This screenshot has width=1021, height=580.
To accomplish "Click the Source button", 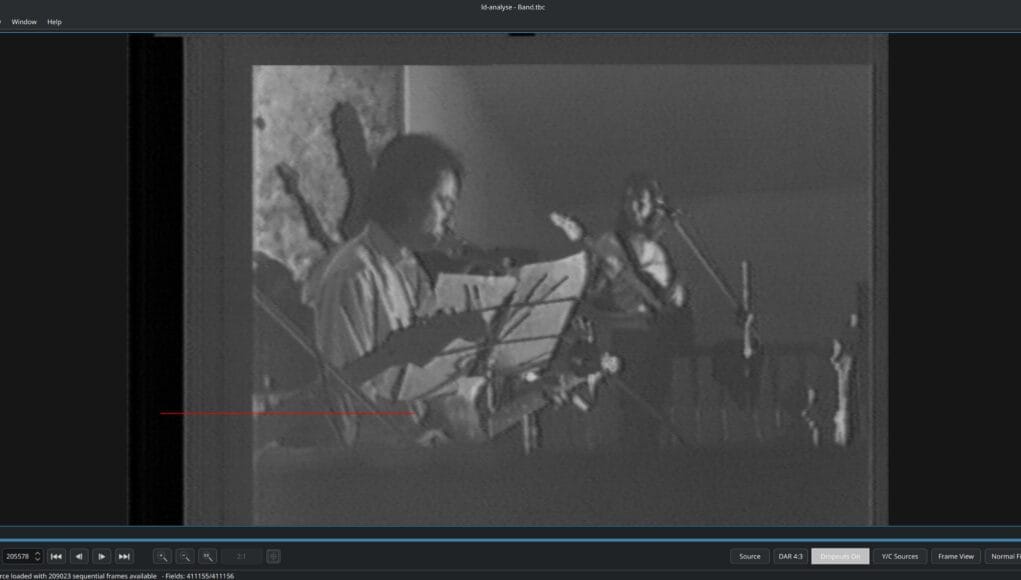I will pyautogui.click(x=749, y=556).
